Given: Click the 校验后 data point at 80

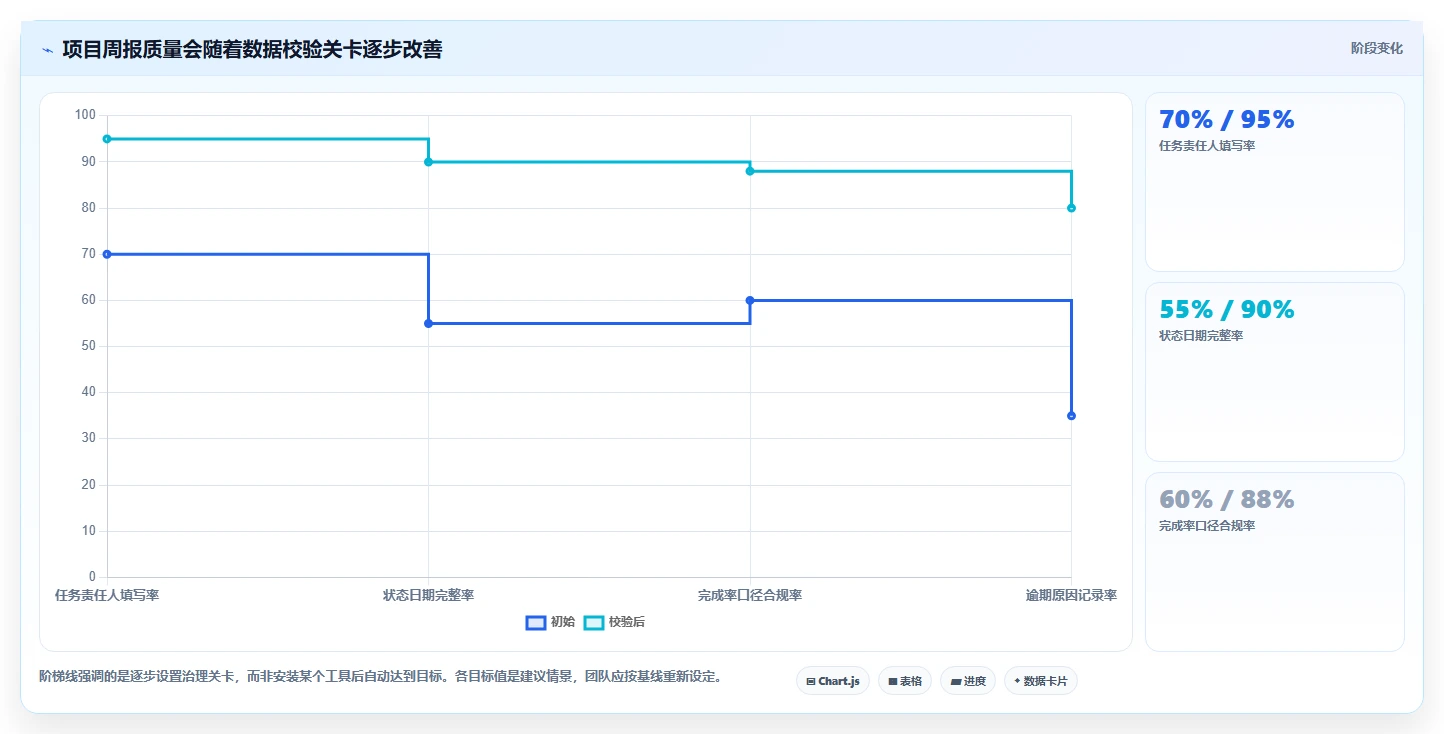Looking at the screenshot, I should [1071, 208].
